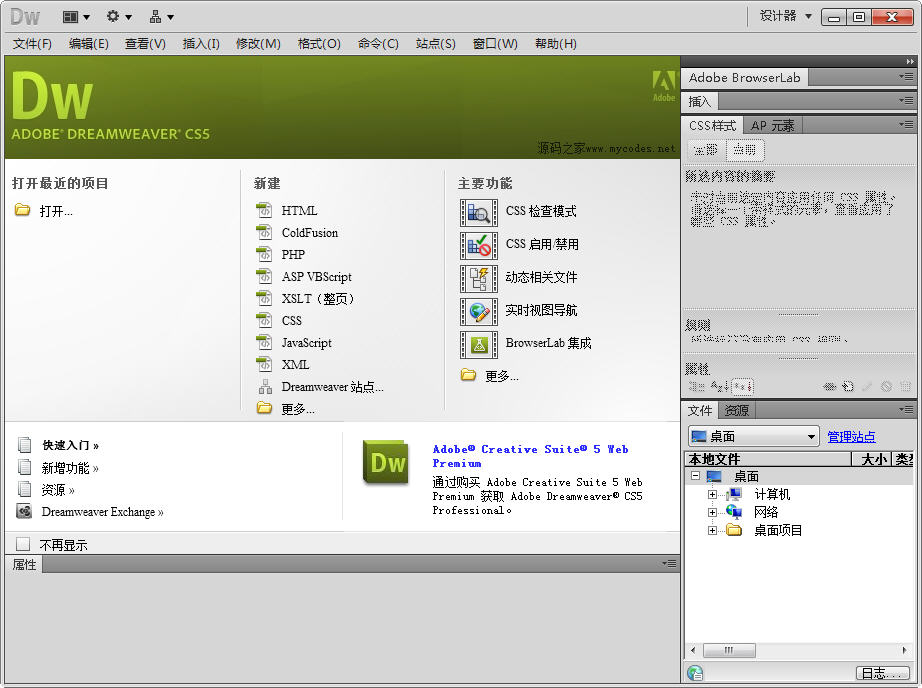Select 更多... under 主要功能 column
The height and width of the screenshot is (688, 922).
(x=502, y=376)
